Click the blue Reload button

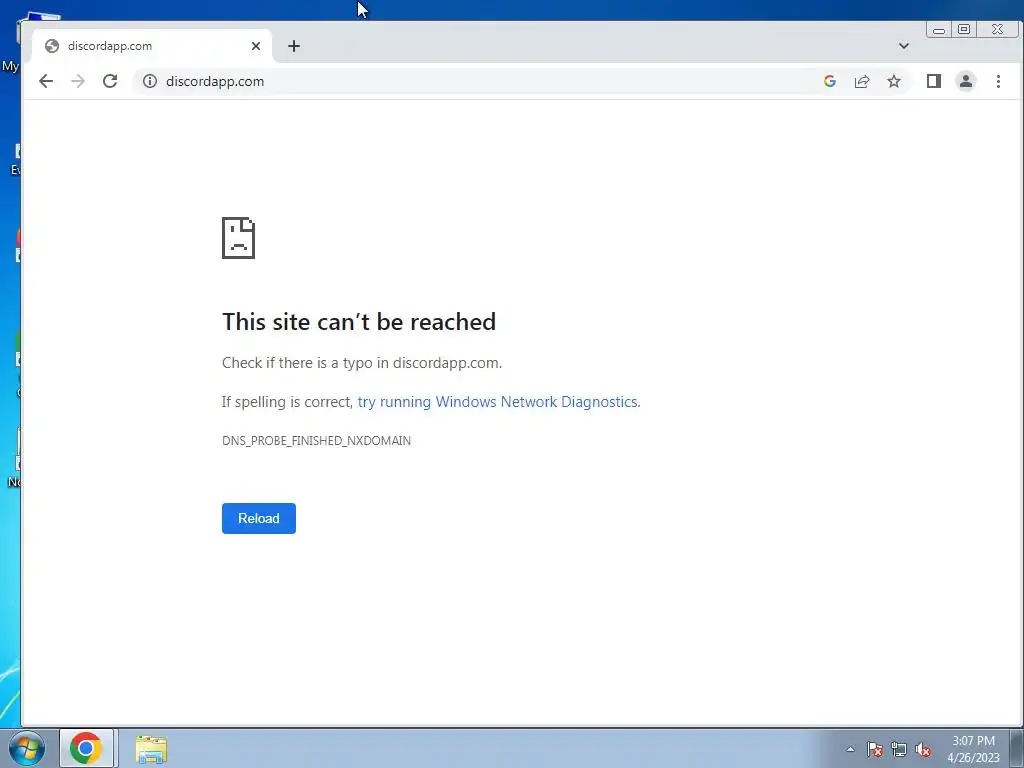(x=259, y=518)
